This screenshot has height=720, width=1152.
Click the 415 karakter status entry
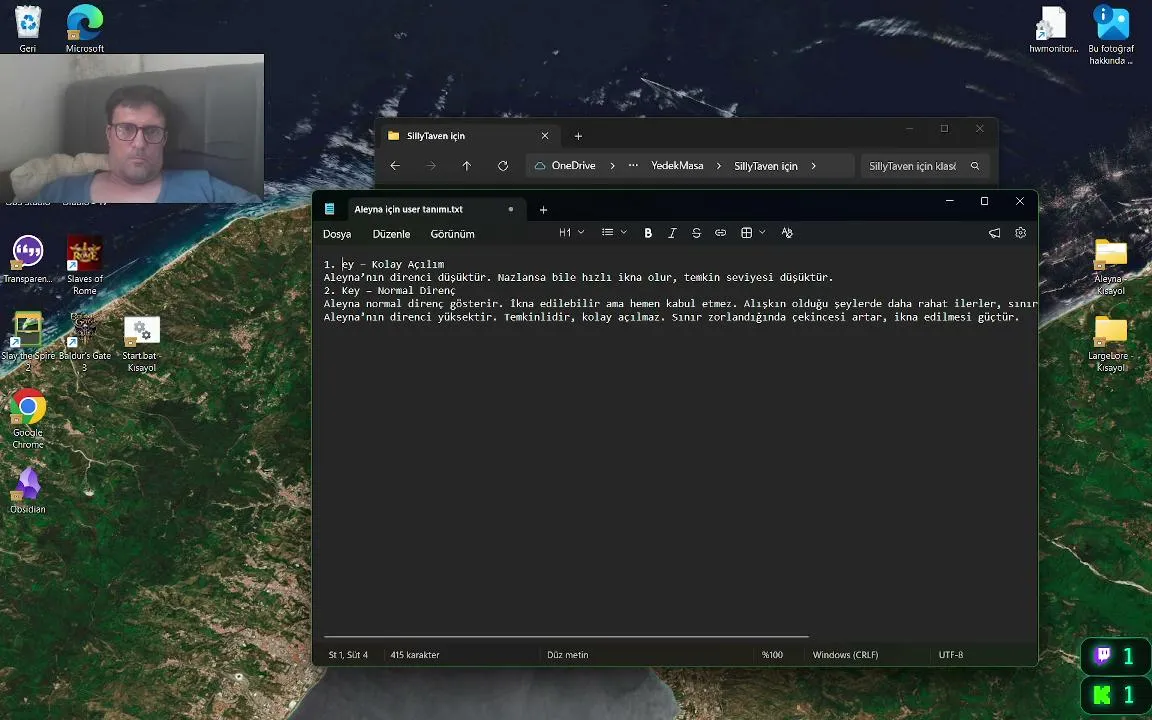[415, 655]
